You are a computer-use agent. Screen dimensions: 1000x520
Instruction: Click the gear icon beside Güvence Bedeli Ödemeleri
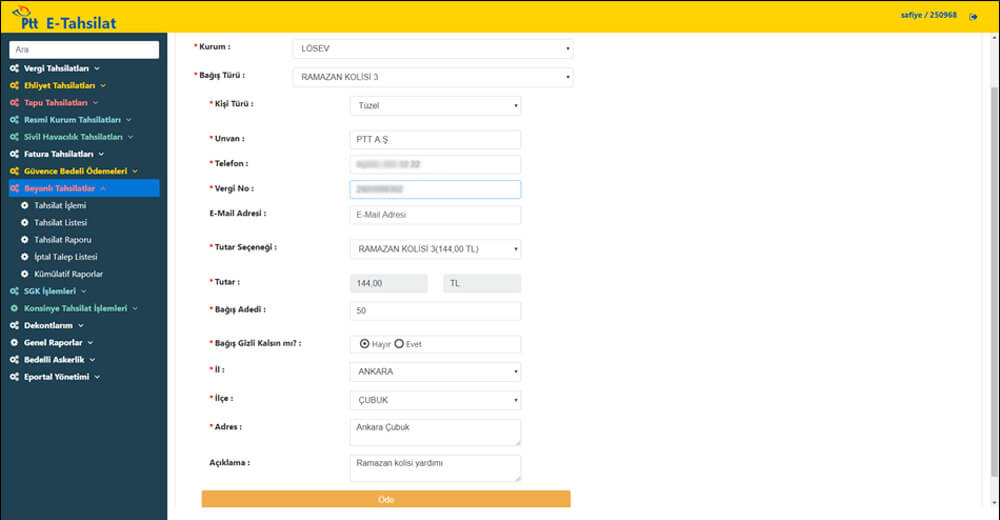[x=14, y=172]
